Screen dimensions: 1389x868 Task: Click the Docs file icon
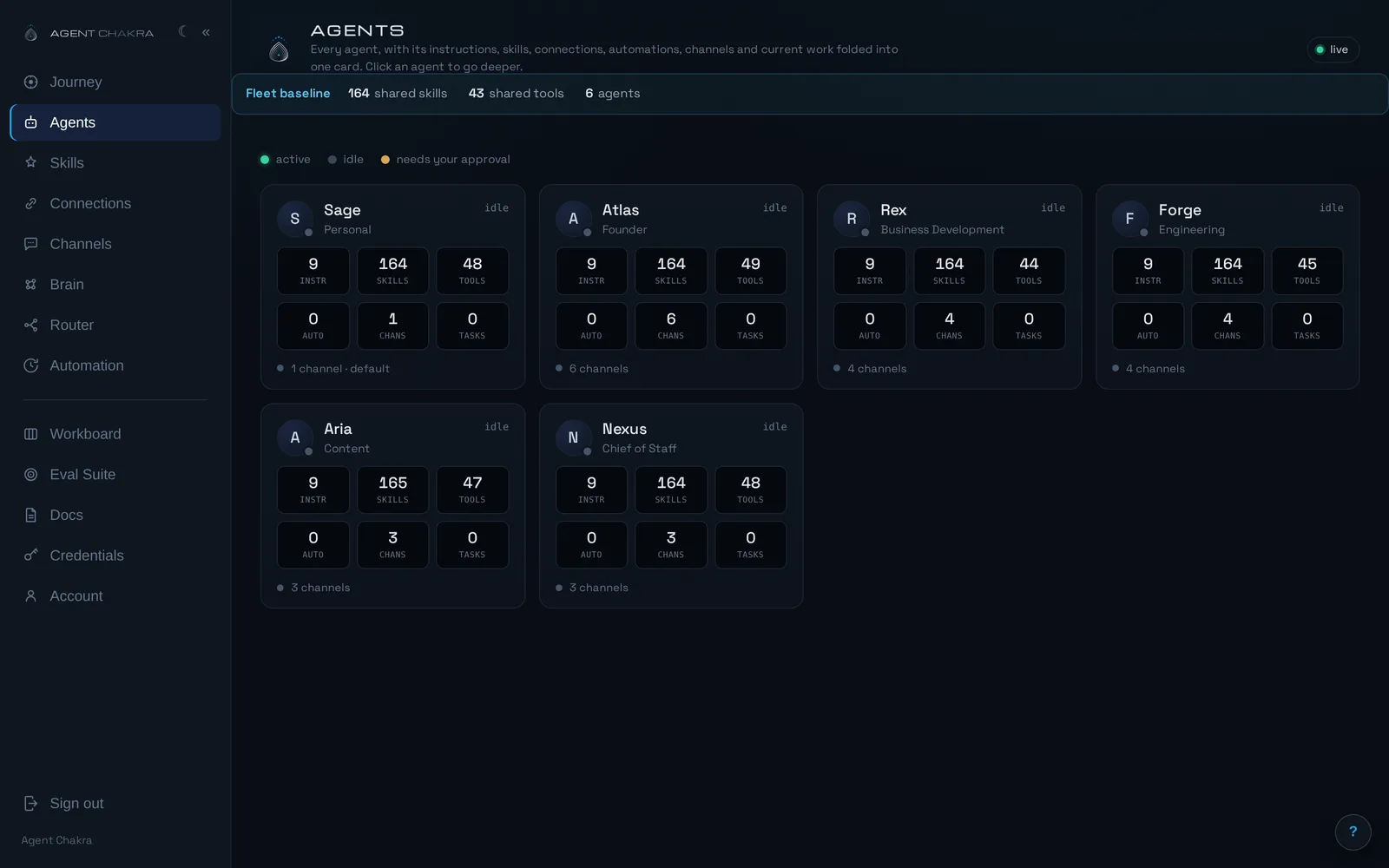coord(31,515)
